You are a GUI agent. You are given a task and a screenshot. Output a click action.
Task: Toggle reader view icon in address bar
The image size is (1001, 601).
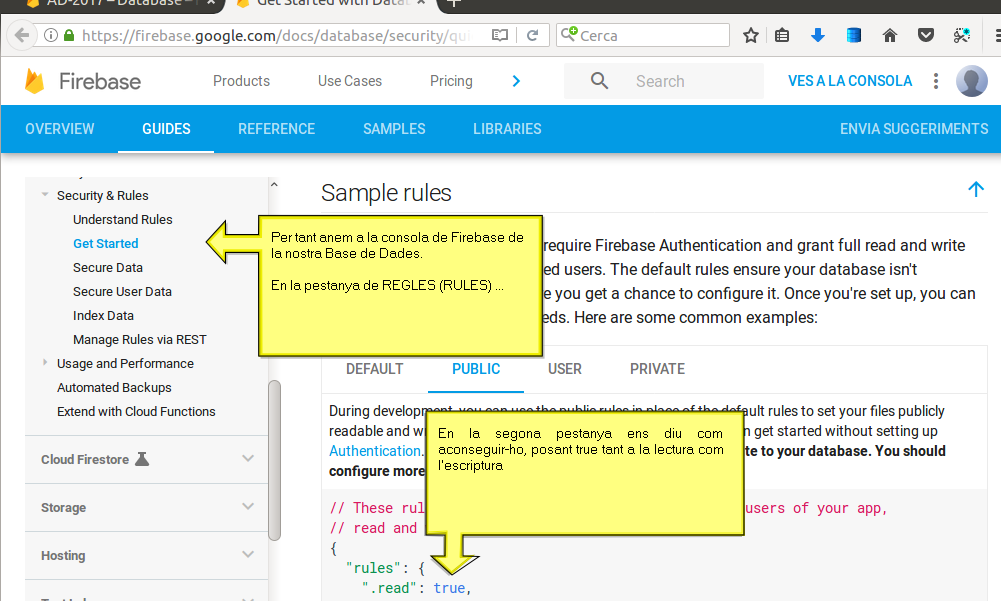(x=500, y=35)
